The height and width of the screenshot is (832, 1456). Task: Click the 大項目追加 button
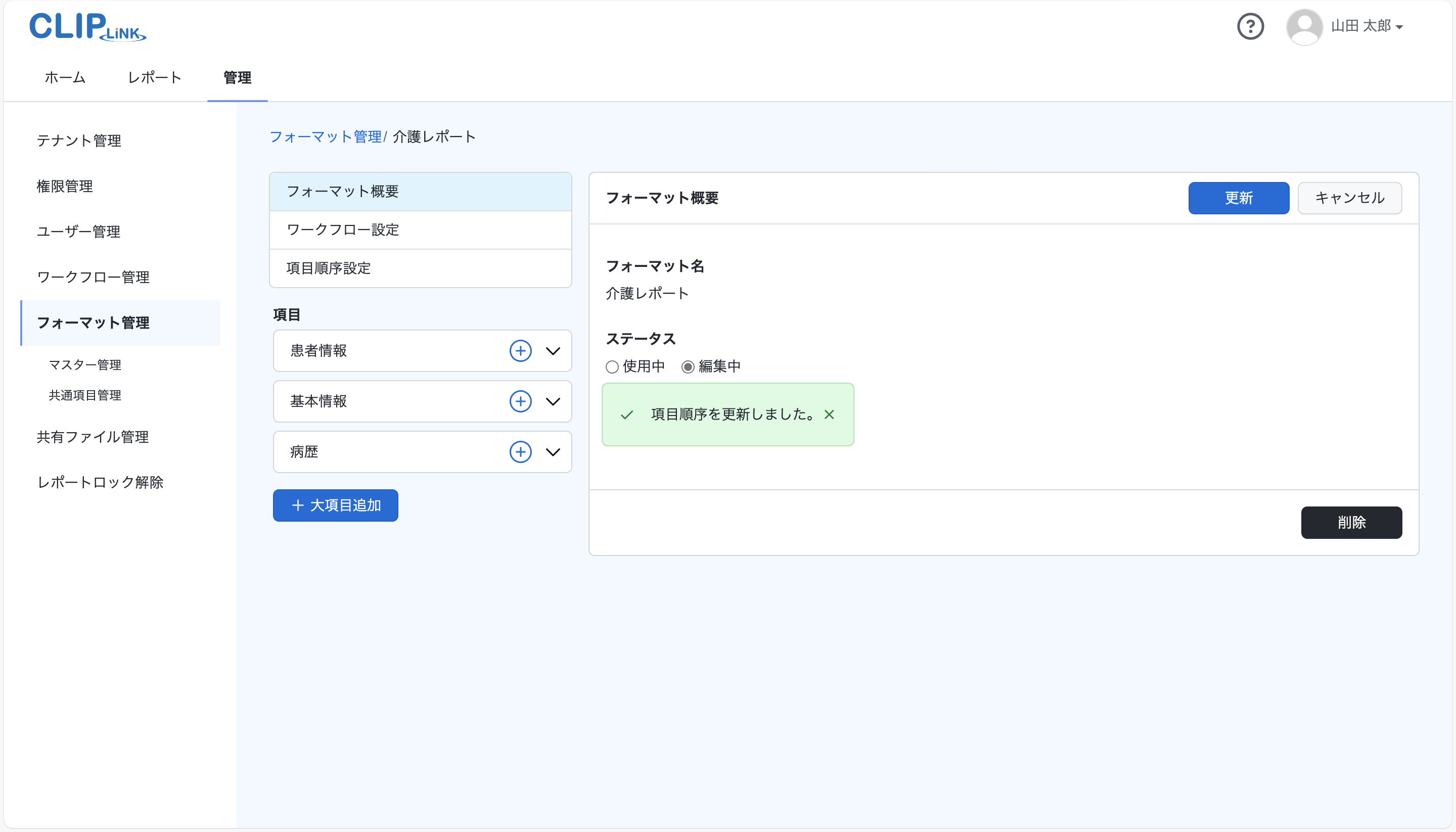335,505
